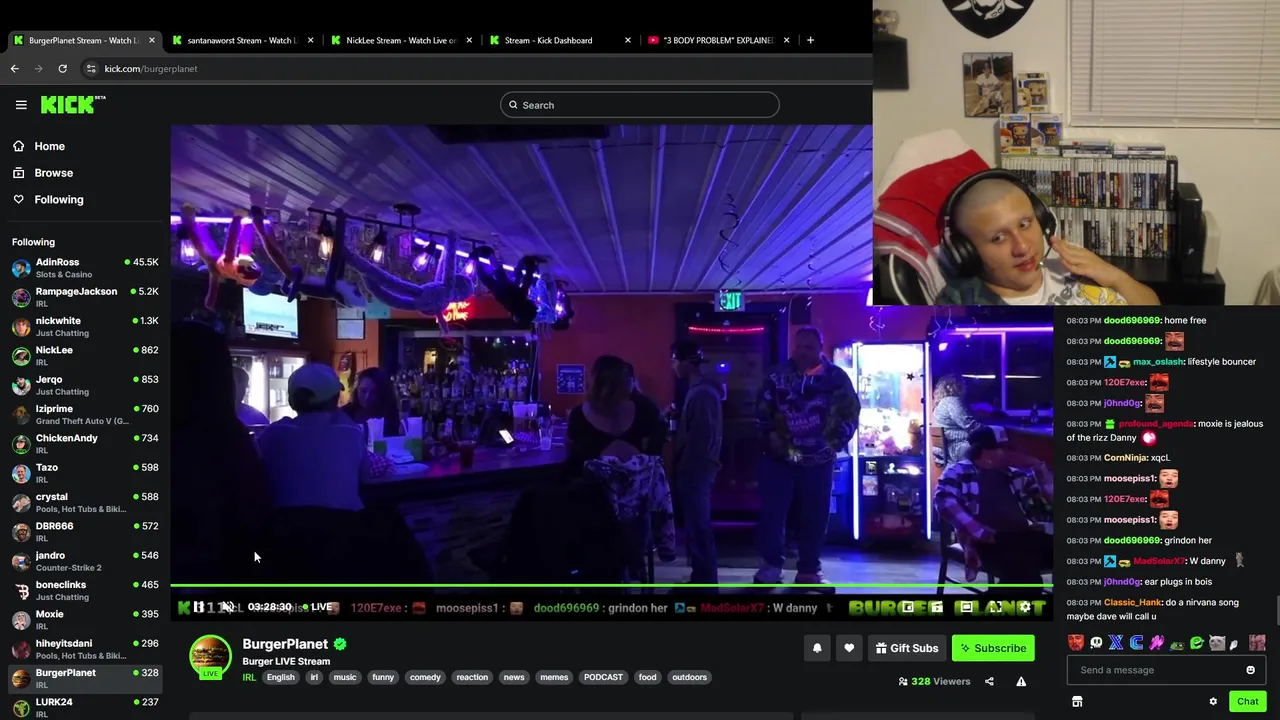
Task: Pause the live stream video
Action: (x=198, y=607)
